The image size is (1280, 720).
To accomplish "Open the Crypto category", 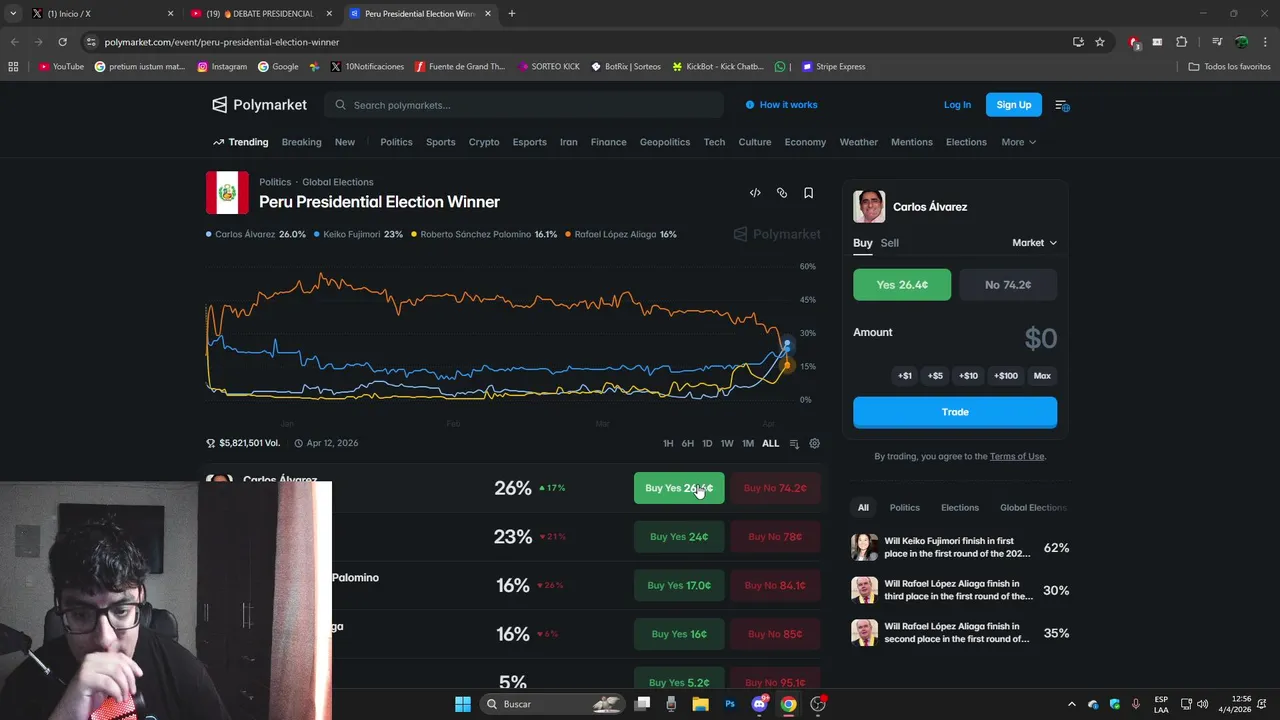I will [x=484, y=142].
